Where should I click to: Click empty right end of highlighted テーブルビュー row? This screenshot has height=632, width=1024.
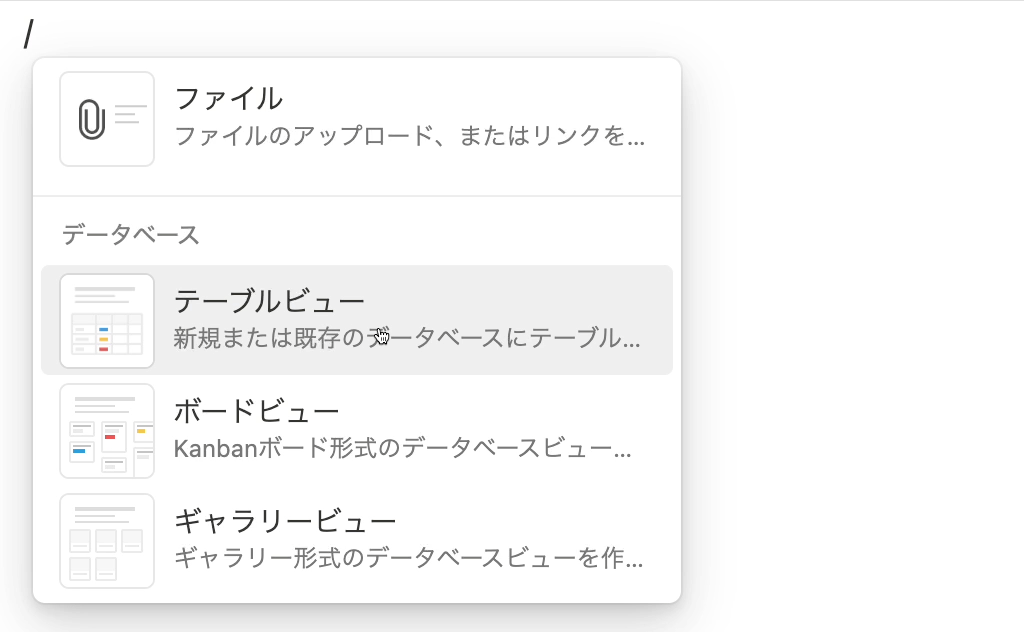coord(656,320)
